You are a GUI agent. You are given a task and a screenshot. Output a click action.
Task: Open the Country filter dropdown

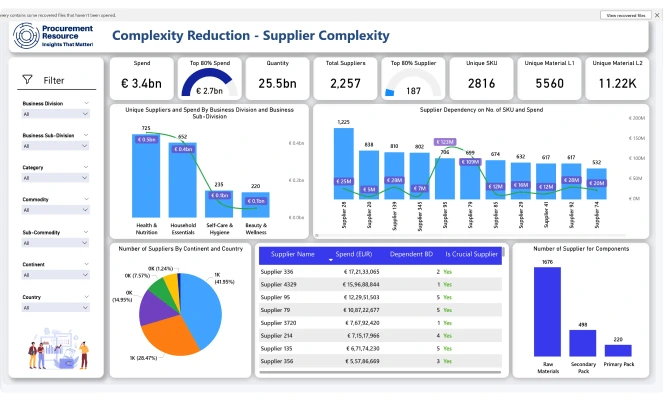point(55,308)
